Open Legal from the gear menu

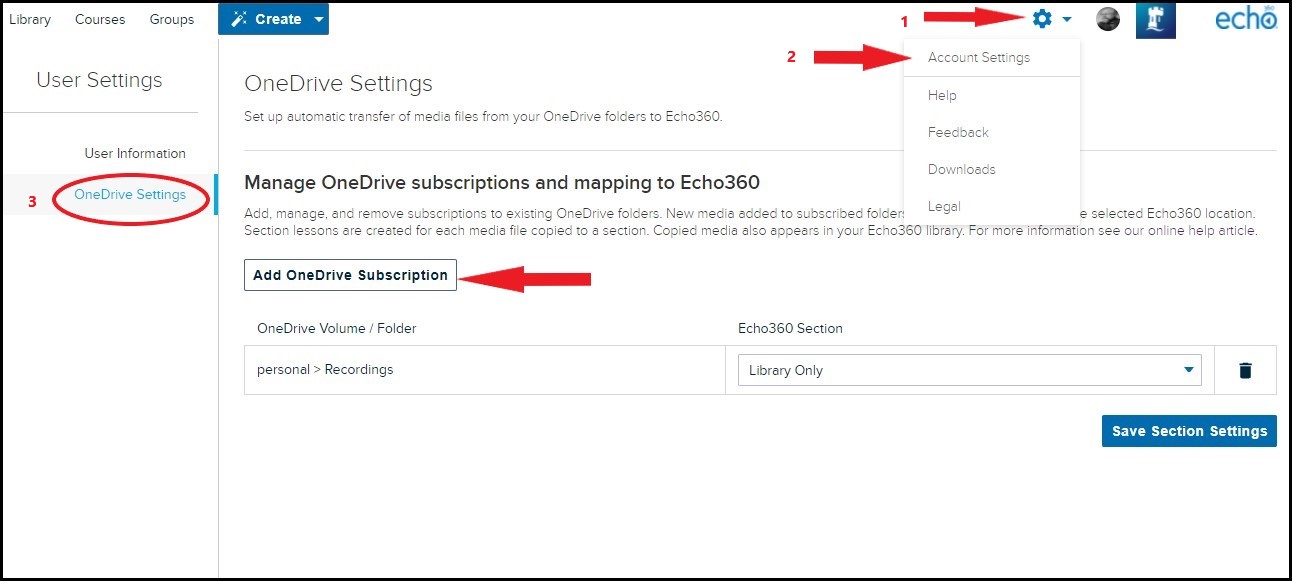coord(944,206)
